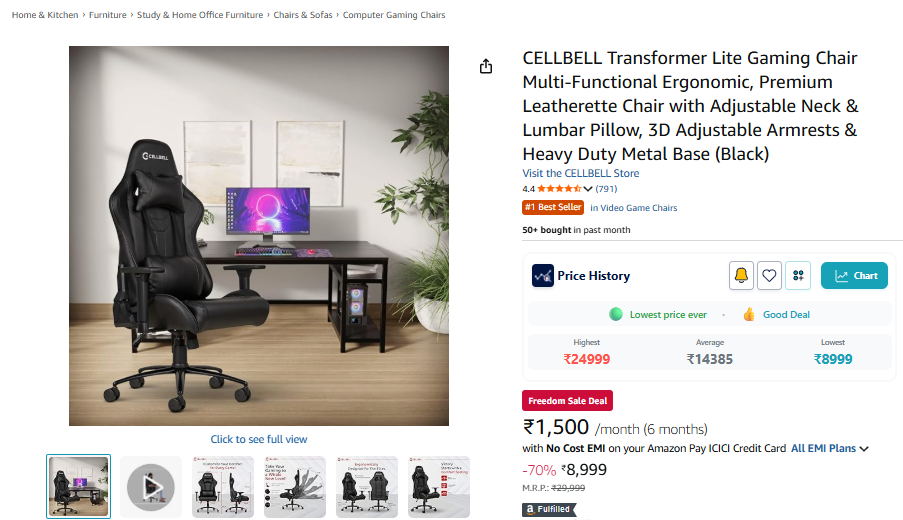Open the similar products grid icon
The height and width of the screenshot is (520, 903).
[x=798, y=276]
